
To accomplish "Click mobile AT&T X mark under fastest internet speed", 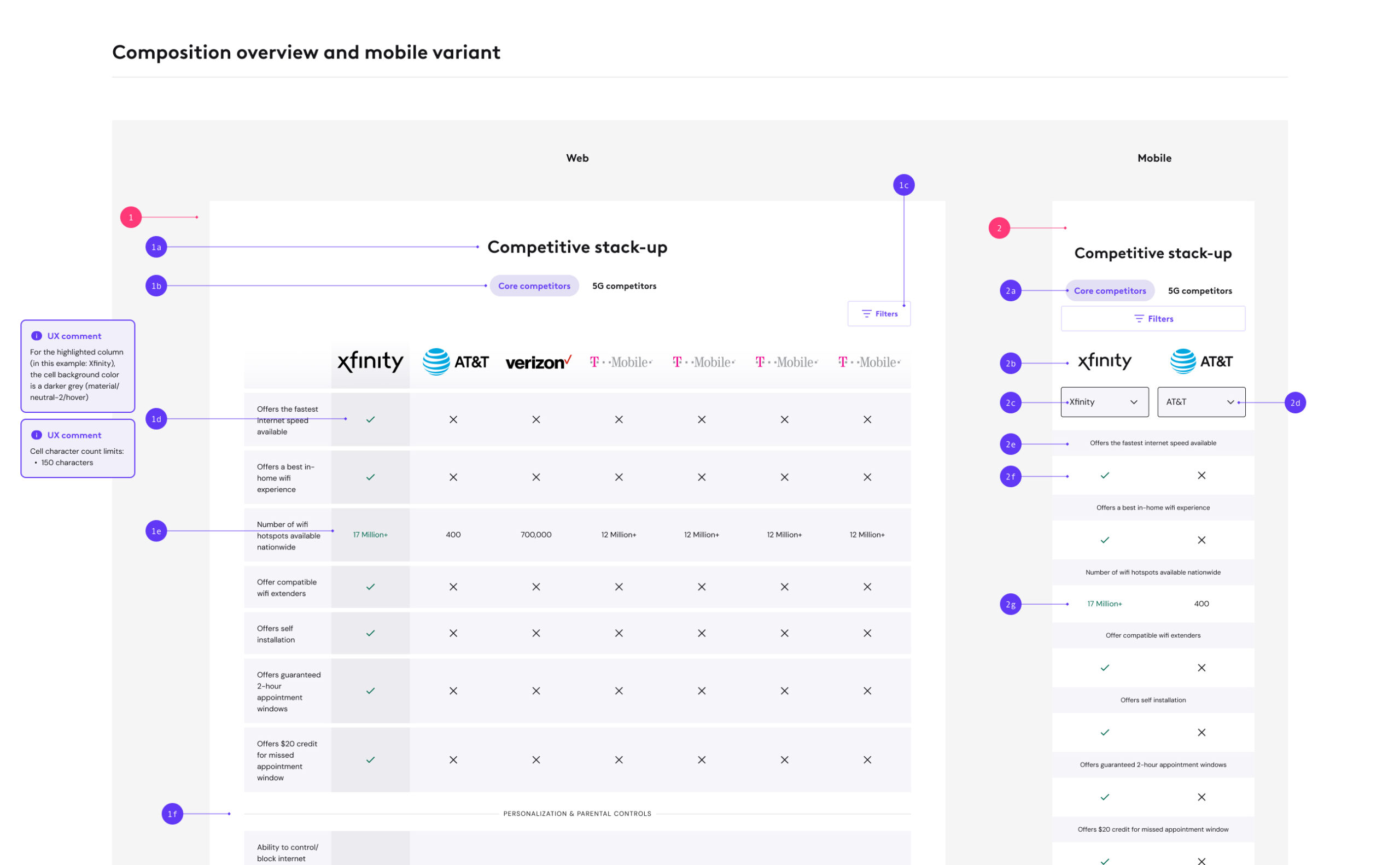I will [1201, 475].
